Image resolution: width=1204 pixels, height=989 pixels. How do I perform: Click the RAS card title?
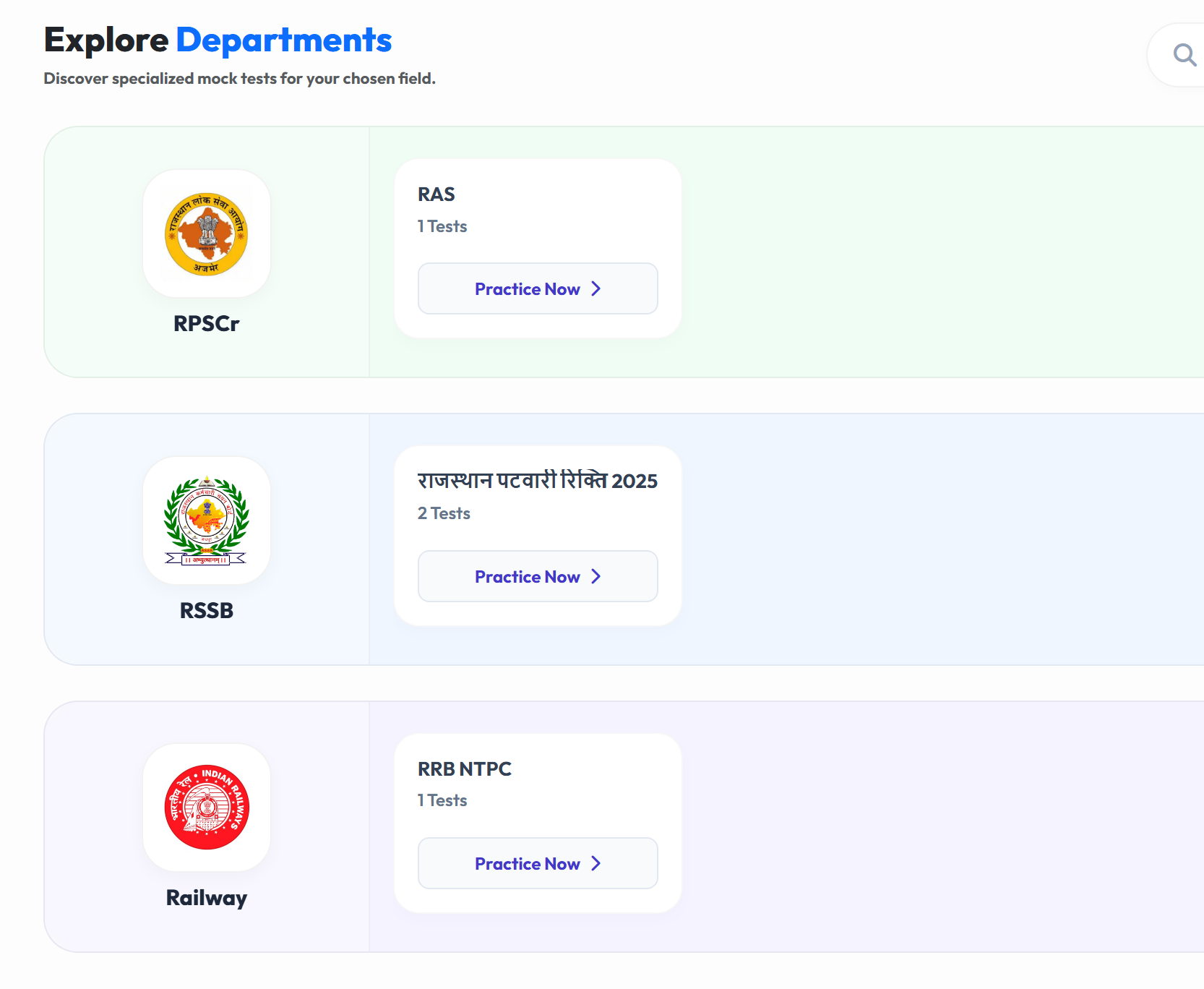[x=437, y=194]
